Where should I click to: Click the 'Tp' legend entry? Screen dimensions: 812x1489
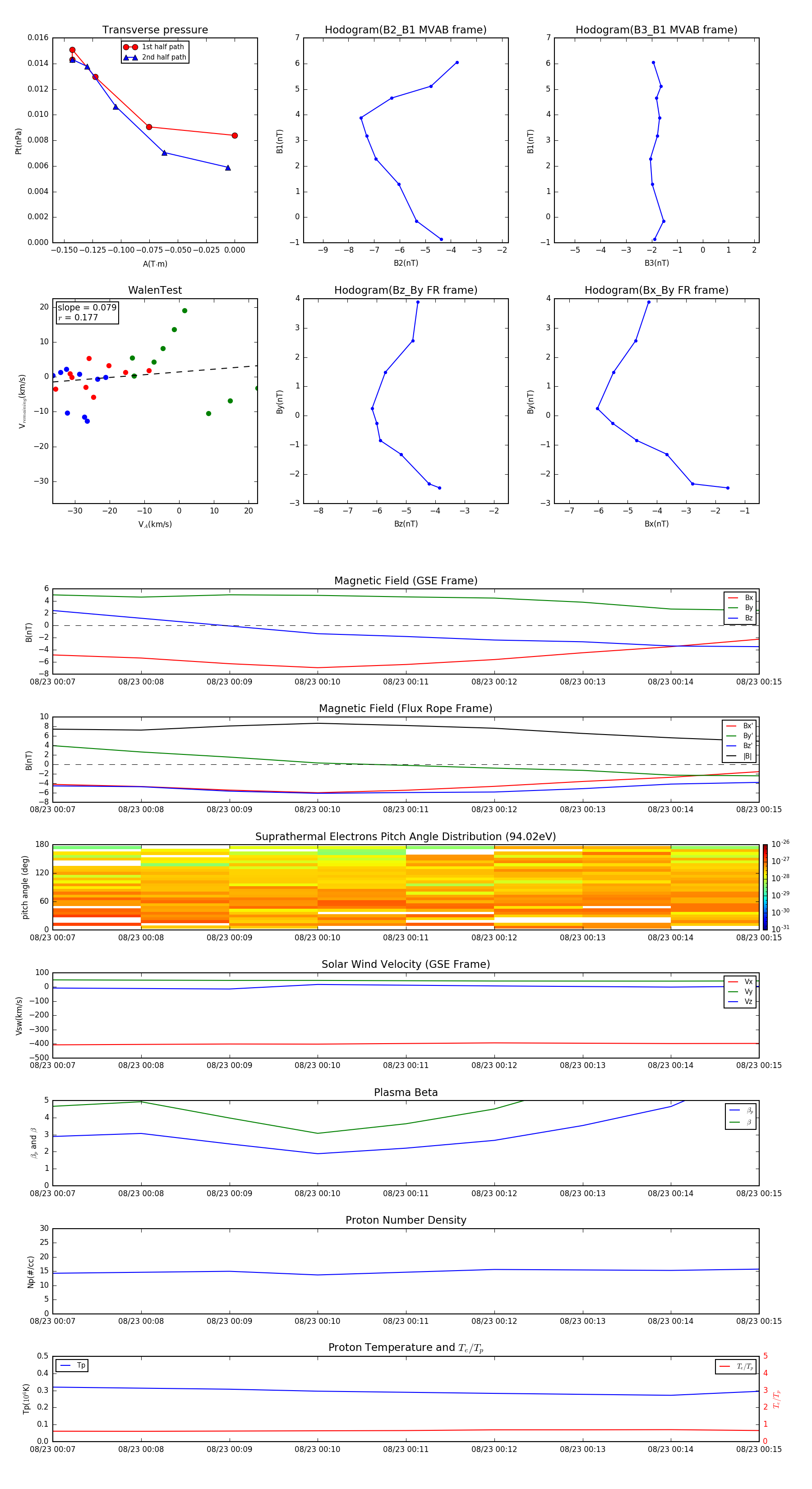pyautogui.click(x=72, y=1365)
